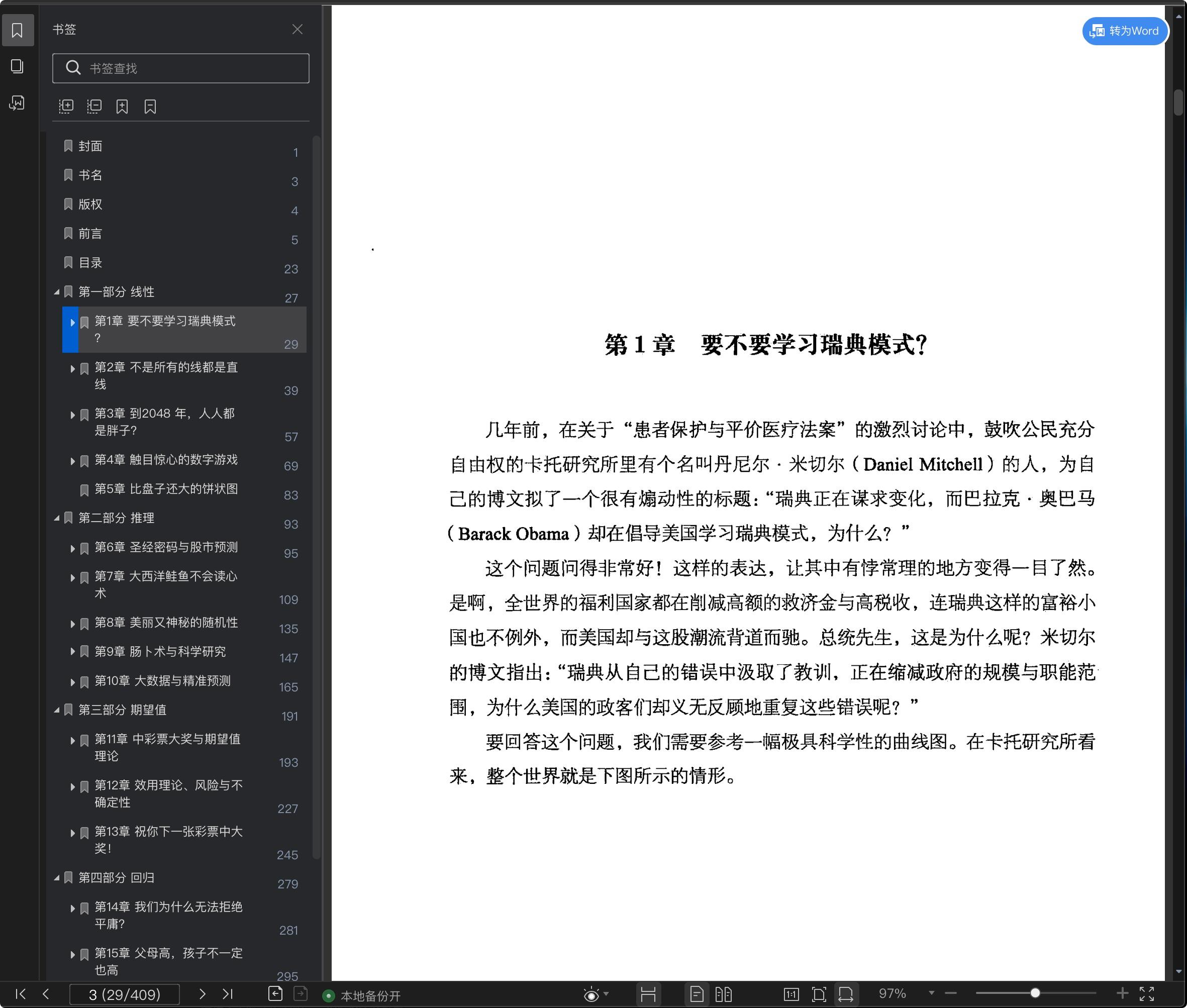The width and height of the screenshot is (1187, 1008).
Task: Go to the 封面 bookmark
Action: tap(90, 146)
